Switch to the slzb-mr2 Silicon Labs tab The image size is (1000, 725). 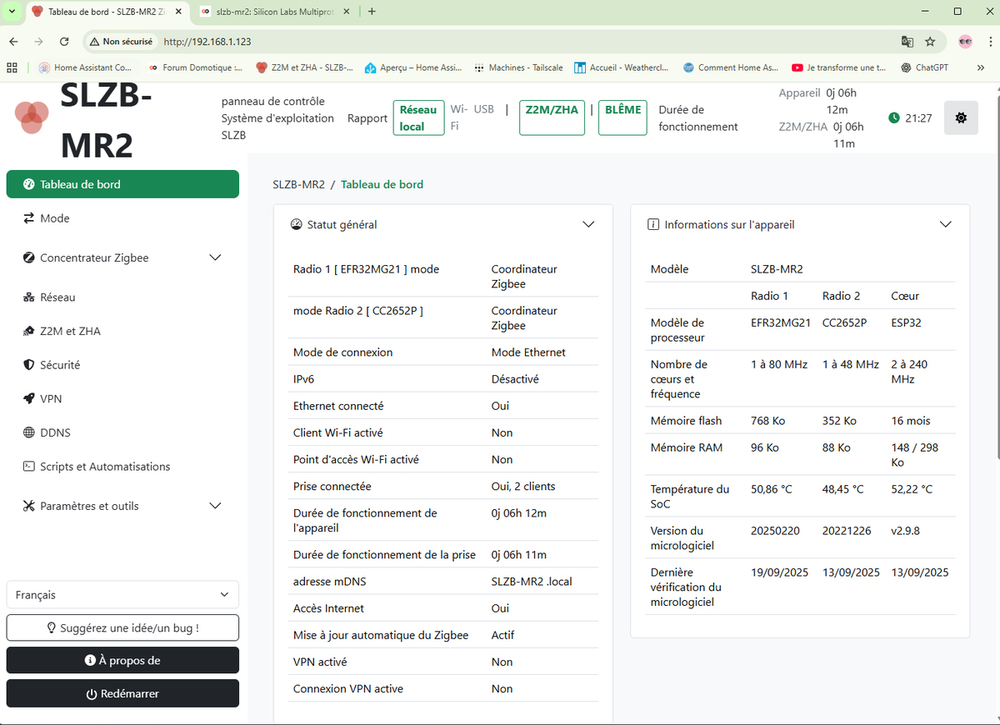click(274, 11)
